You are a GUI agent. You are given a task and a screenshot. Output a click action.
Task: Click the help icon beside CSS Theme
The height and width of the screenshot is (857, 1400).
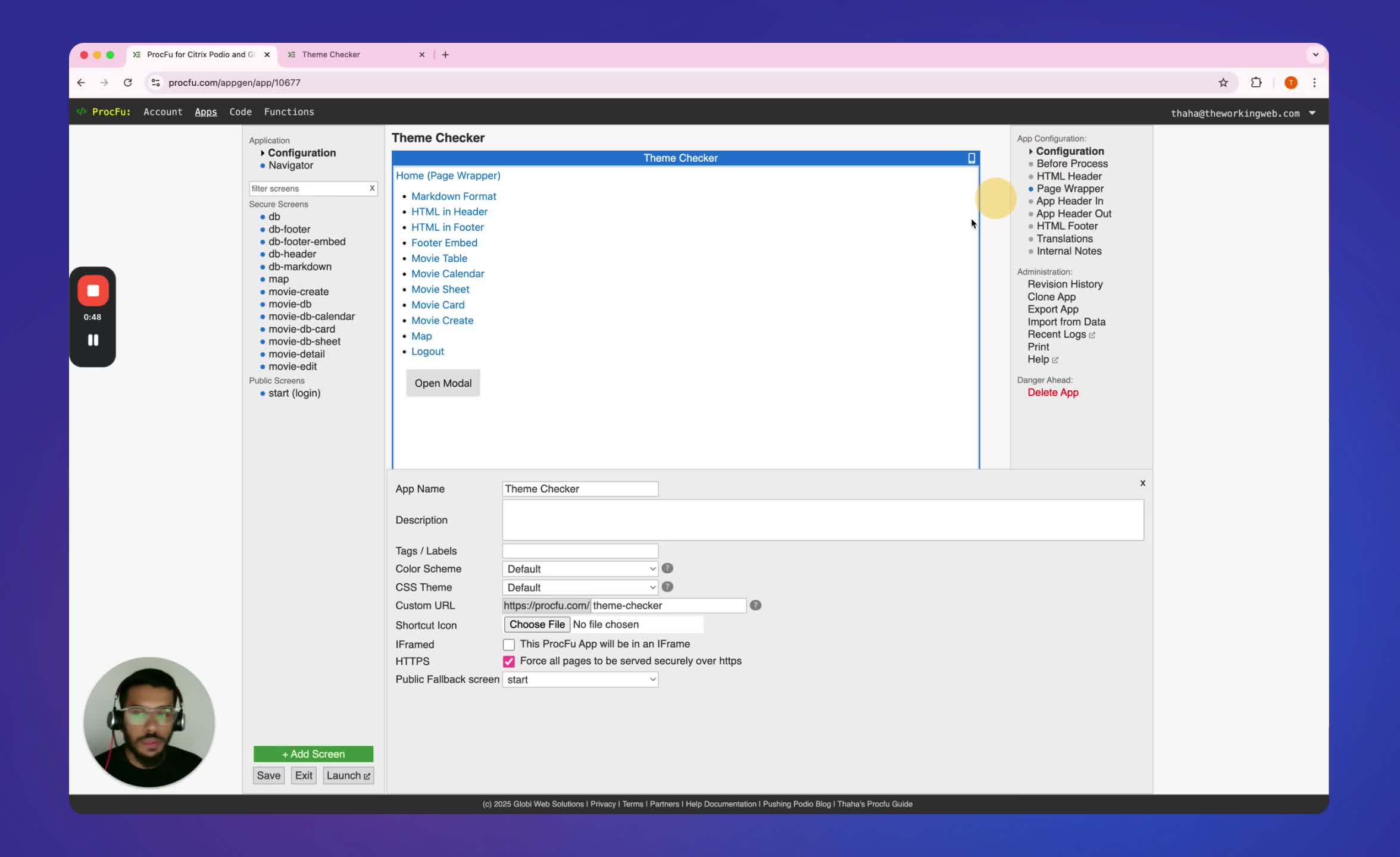tap(667, 587)
